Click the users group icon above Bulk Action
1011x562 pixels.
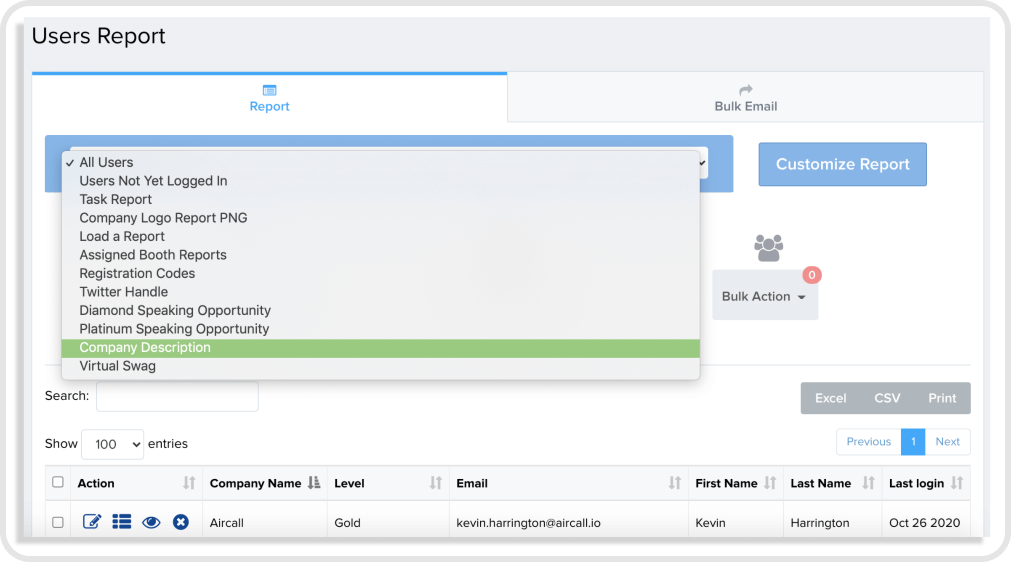click(769, 247)
